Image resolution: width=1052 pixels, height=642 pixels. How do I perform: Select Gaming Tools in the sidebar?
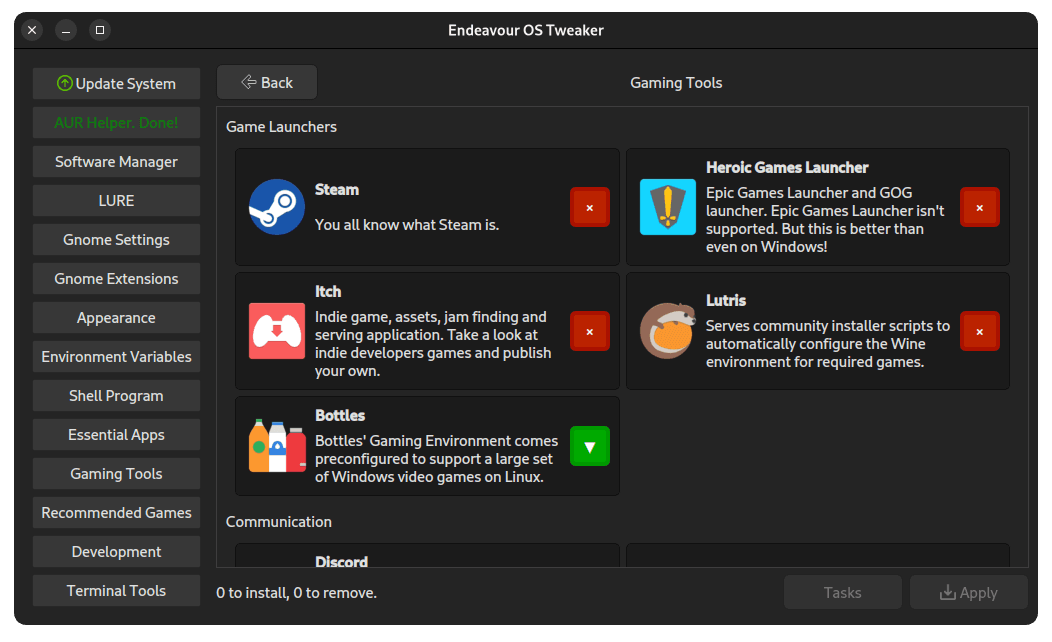[116, 474]
